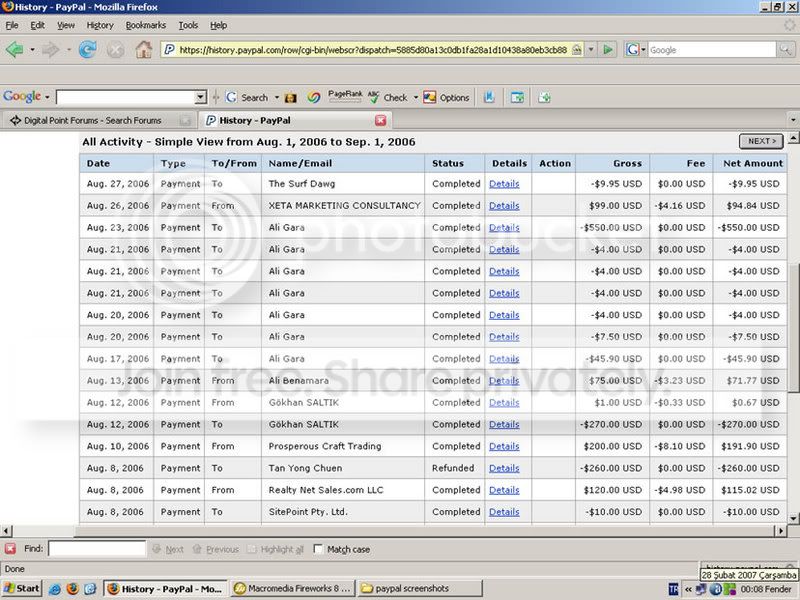800x600 pixels.
Task: Switch to Digital Point Forums tab
Action: tap(98, 120)
